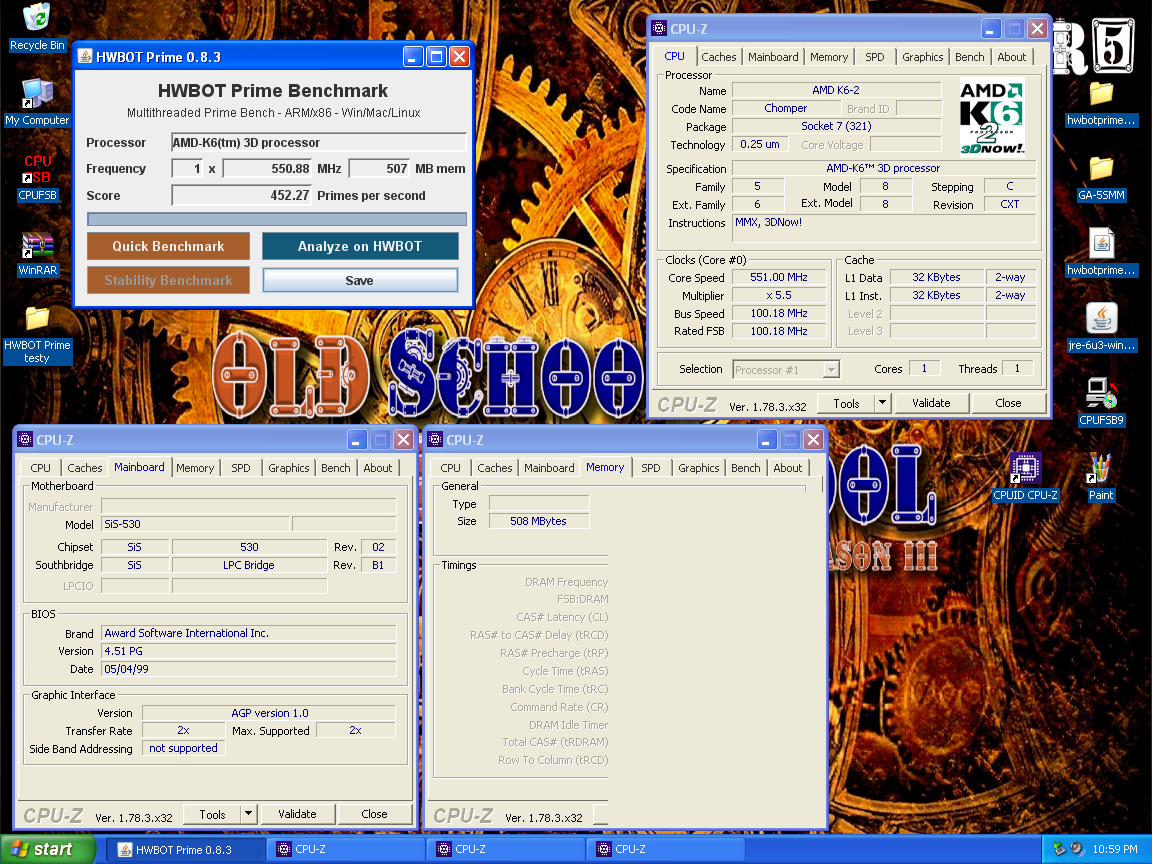Image resolution: width=1152 pixels, height=864 pixels.
Task: Open Bench tab in Memory CPU-Z window
Action: (746, 467)
